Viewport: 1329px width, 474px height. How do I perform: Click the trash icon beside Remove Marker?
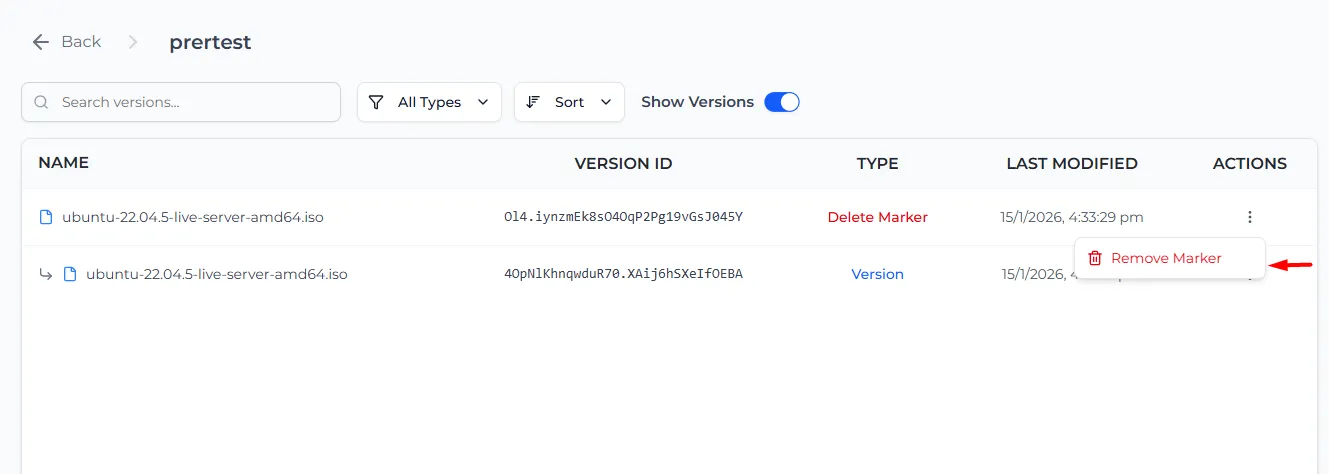(x=1095, y=258)
